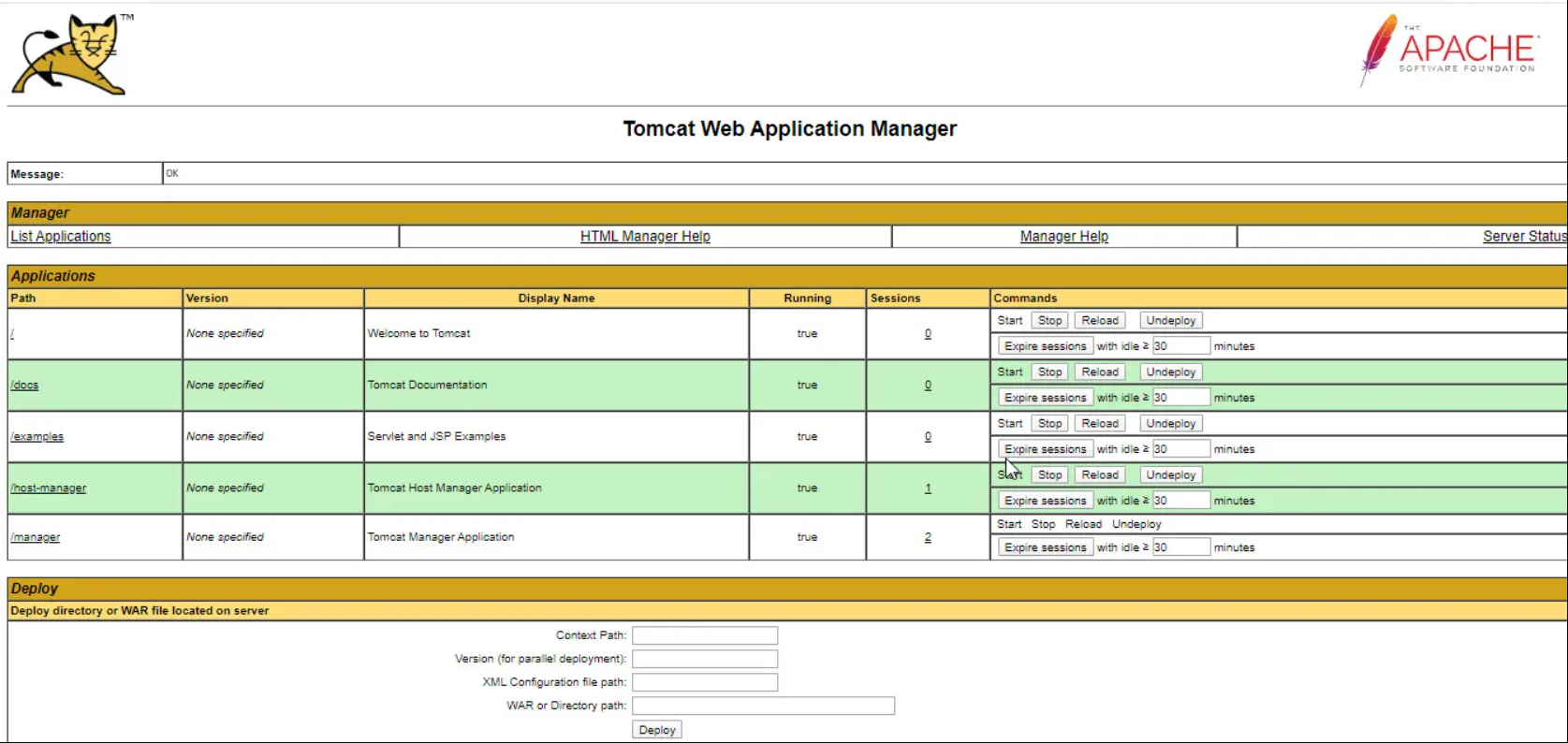Open the /host-manager path link
Image resolution: width=1568 pixels, height=743 pixels.
pyautogui.click(x=49, y=488)
